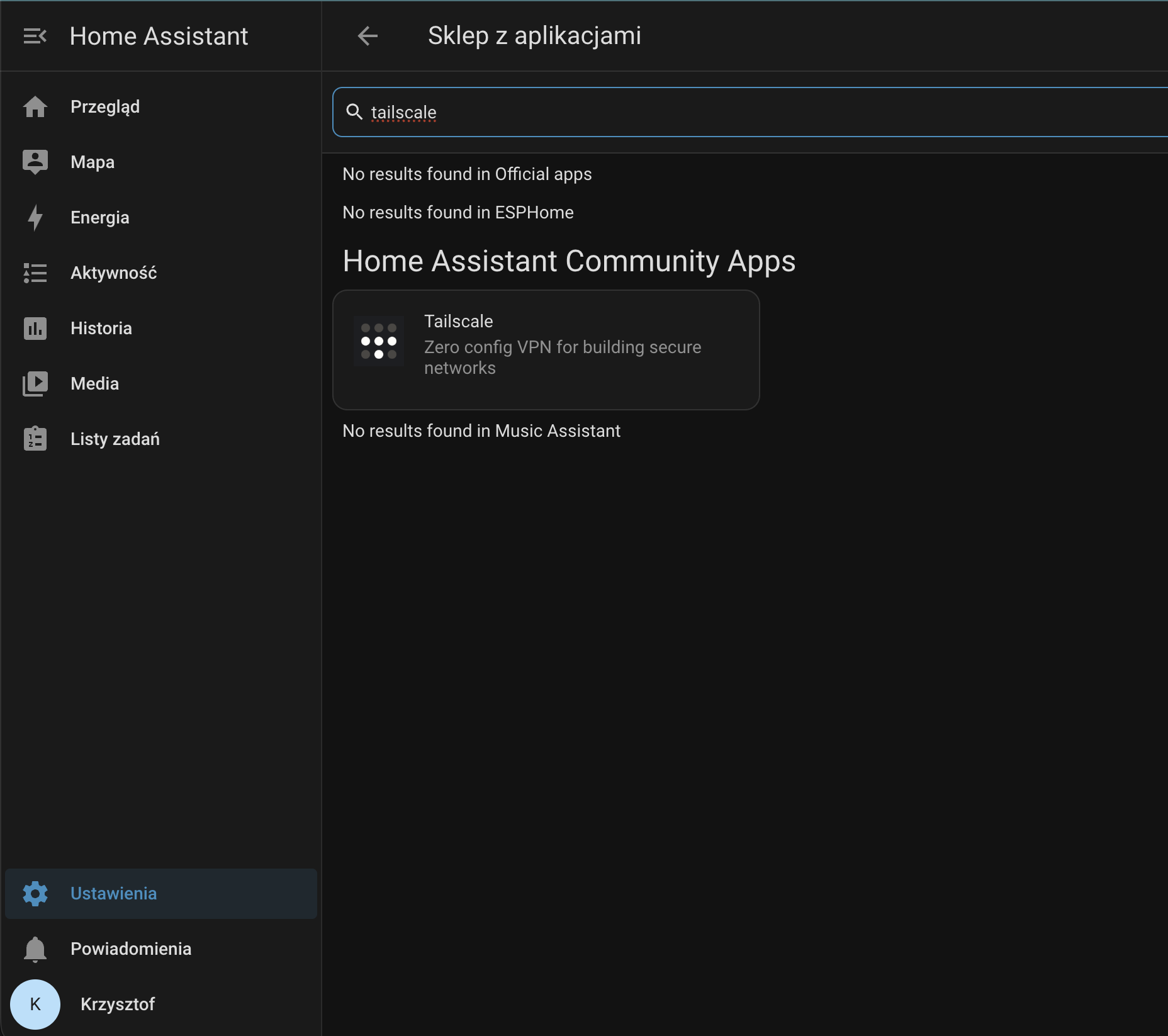Click the Tailscale dotted logo
The image size is (1168, 1036).
coord(379,341)
